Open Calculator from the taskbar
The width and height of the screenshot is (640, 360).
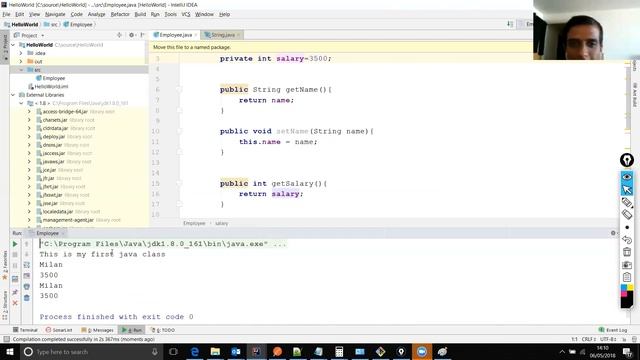pos(339,352)
